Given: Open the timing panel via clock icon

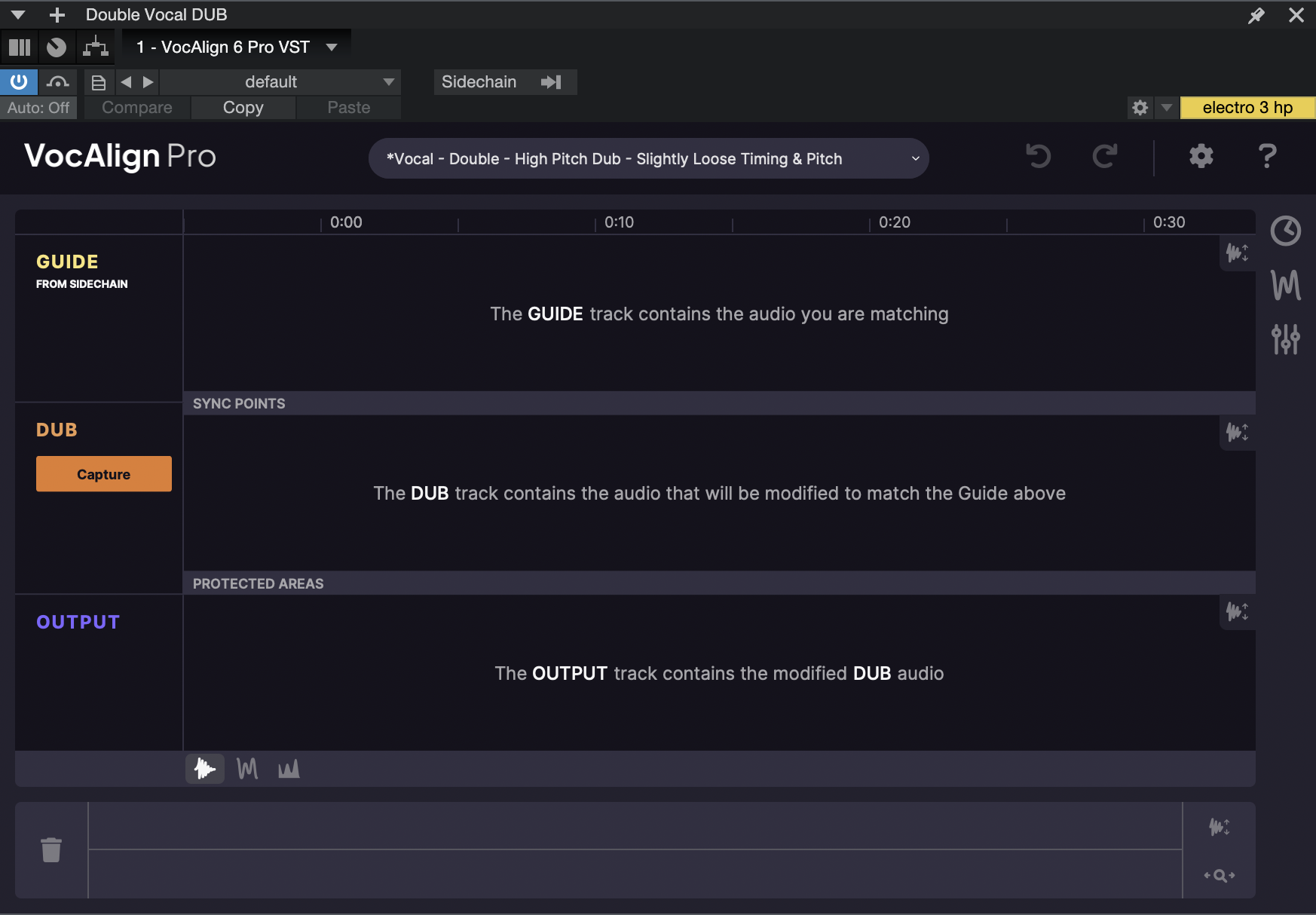Looking at the screenshot, I should click(x=1285, y=231).
